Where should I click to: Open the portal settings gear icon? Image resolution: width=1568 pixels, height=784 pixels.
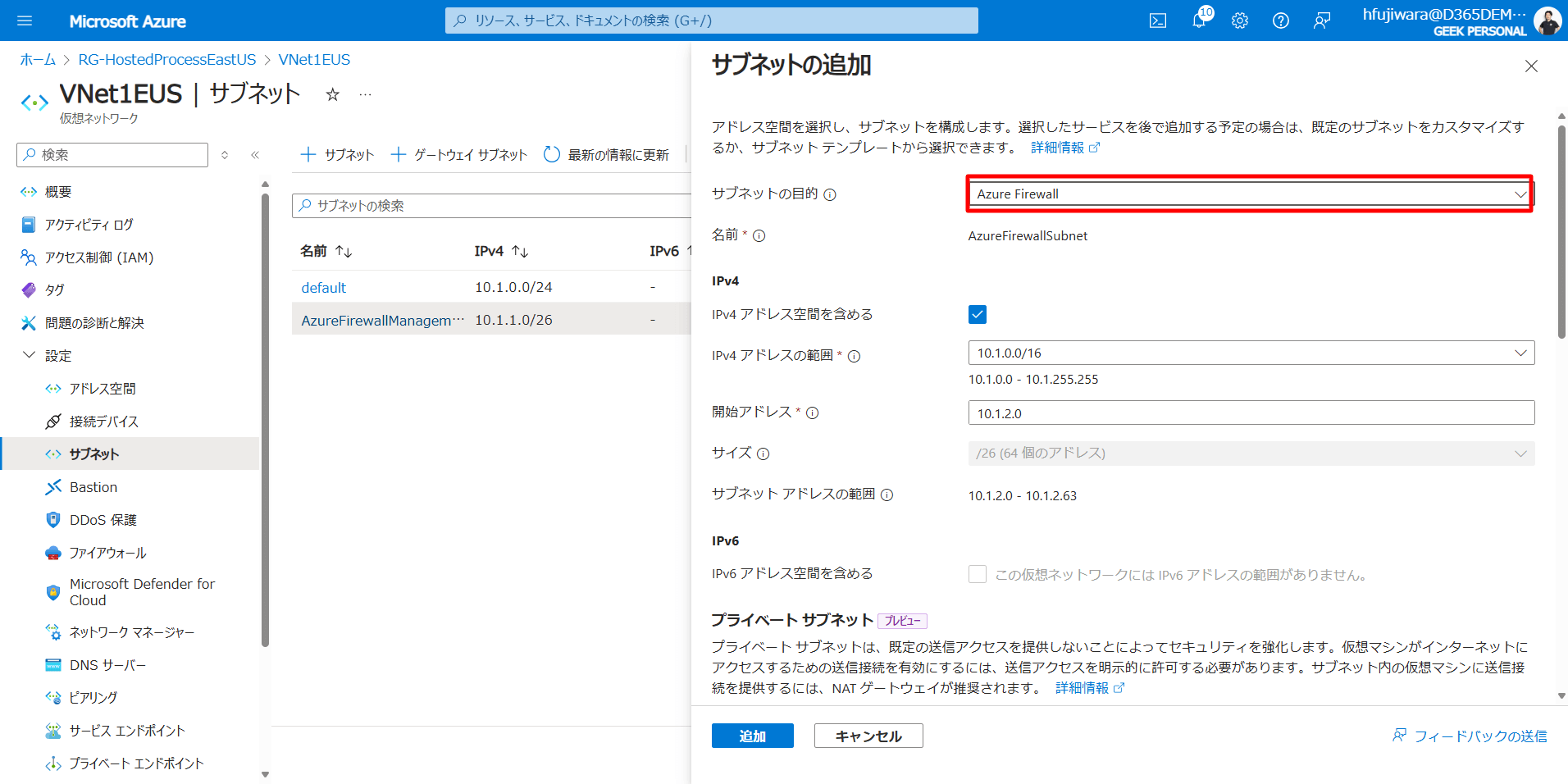click(1239, 21)
